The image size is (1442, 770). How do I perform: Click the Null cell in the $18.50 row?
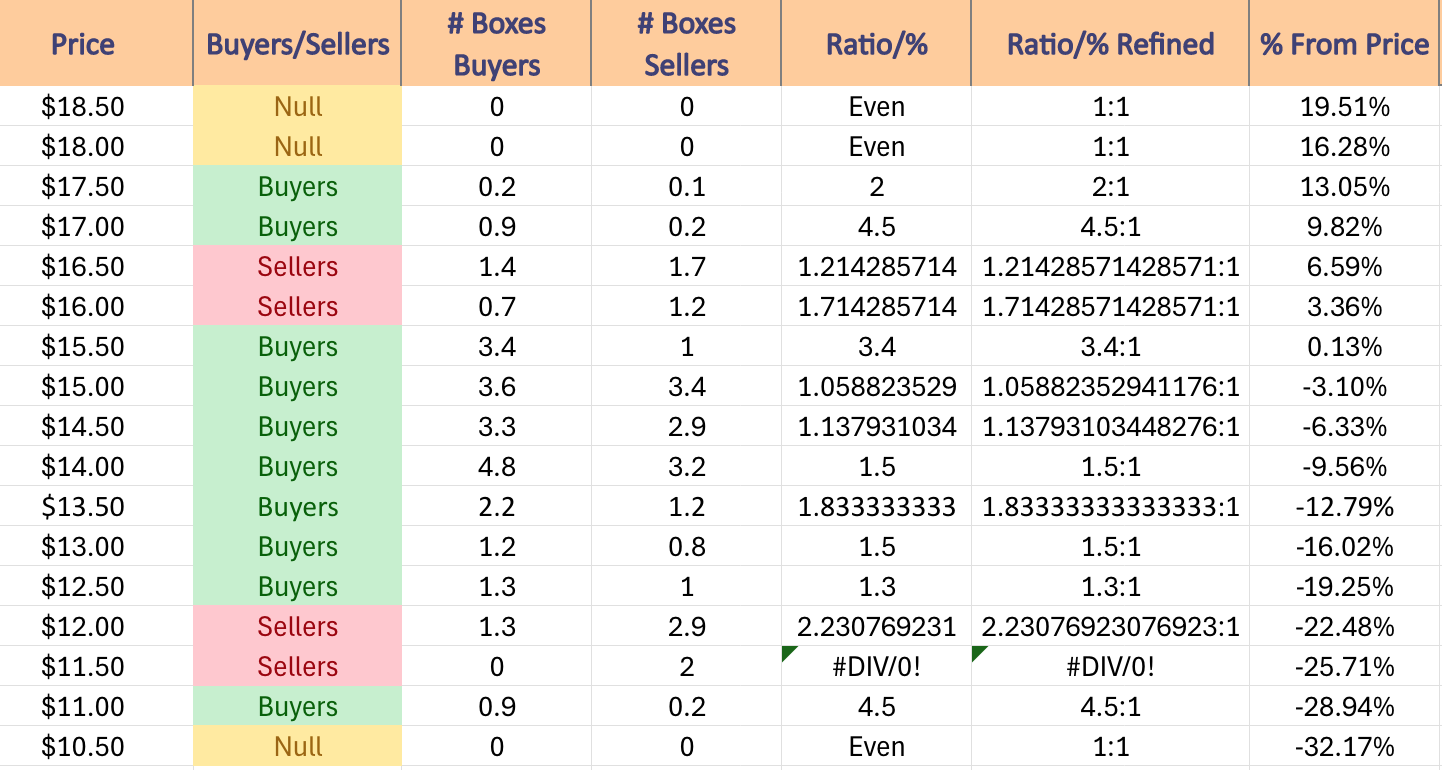[x=298, y=107]
